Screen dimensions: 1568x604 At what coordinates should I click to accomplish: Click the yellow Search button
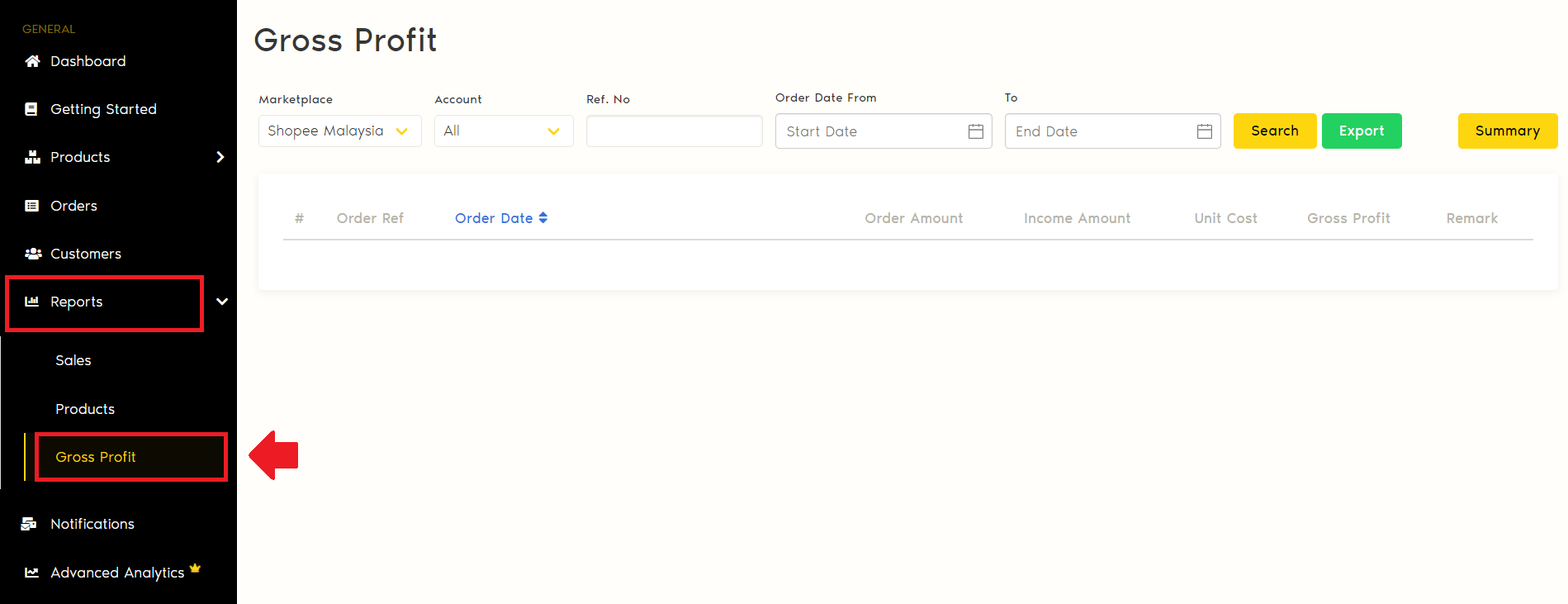[1274, 131]
